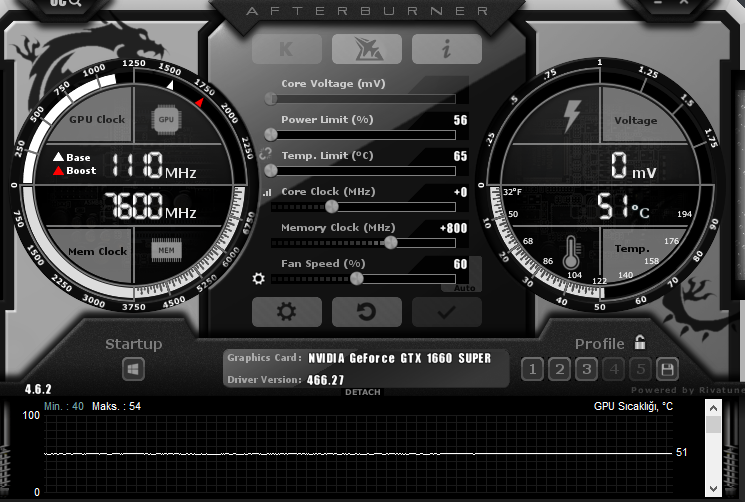Click the Power Limit value 56

point(460,120)
